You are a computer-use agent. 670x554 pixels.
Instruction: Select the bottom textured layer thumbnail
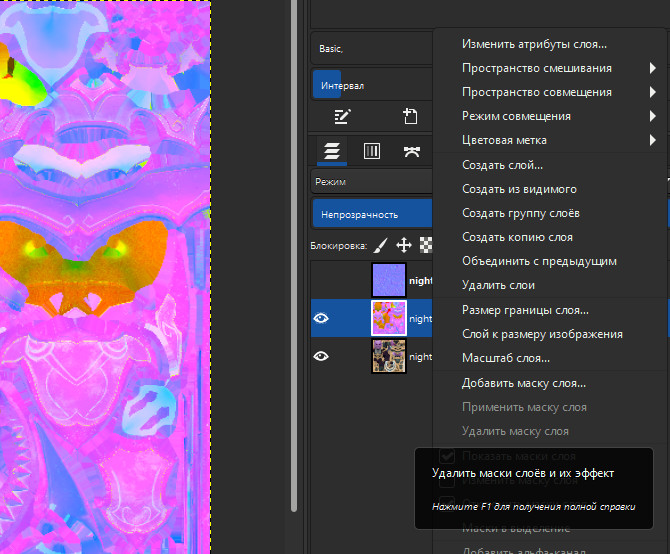click(x=389, y=356)
